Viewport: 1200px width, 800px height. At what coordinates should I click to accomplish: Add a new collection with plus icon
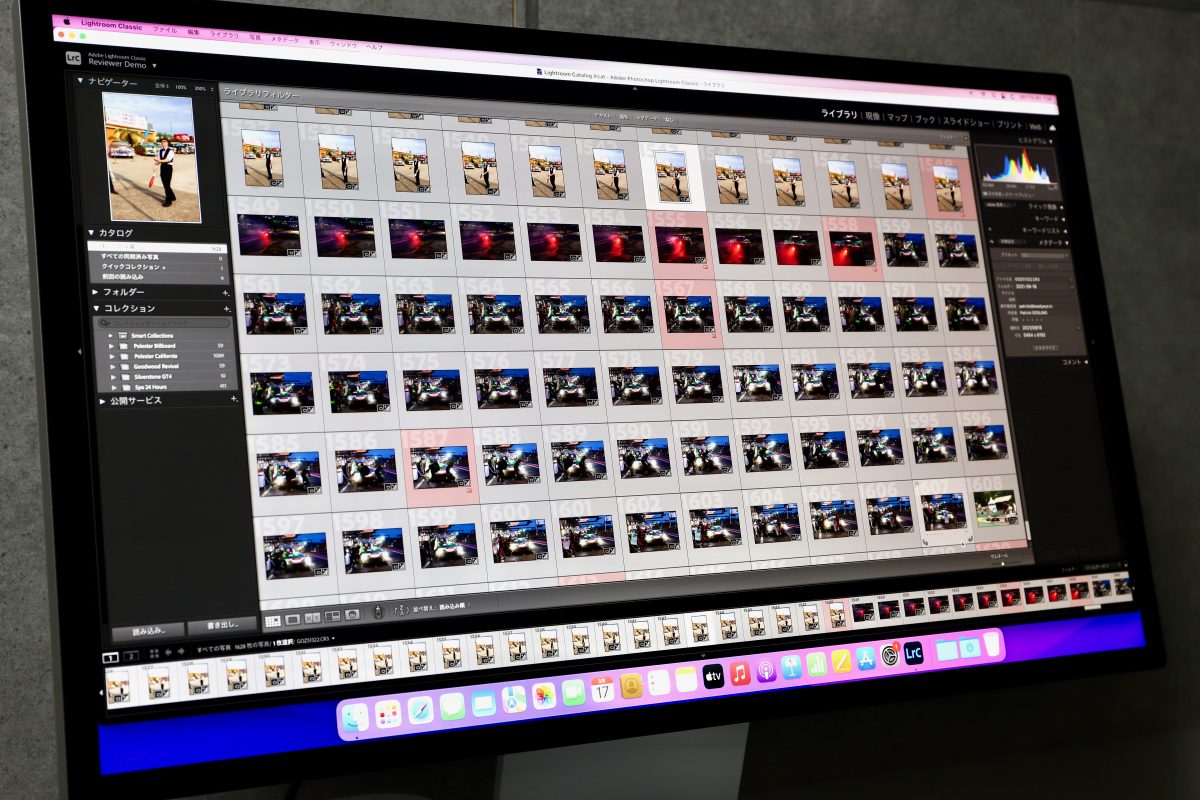pyautogui.click(x=226, y=309)
